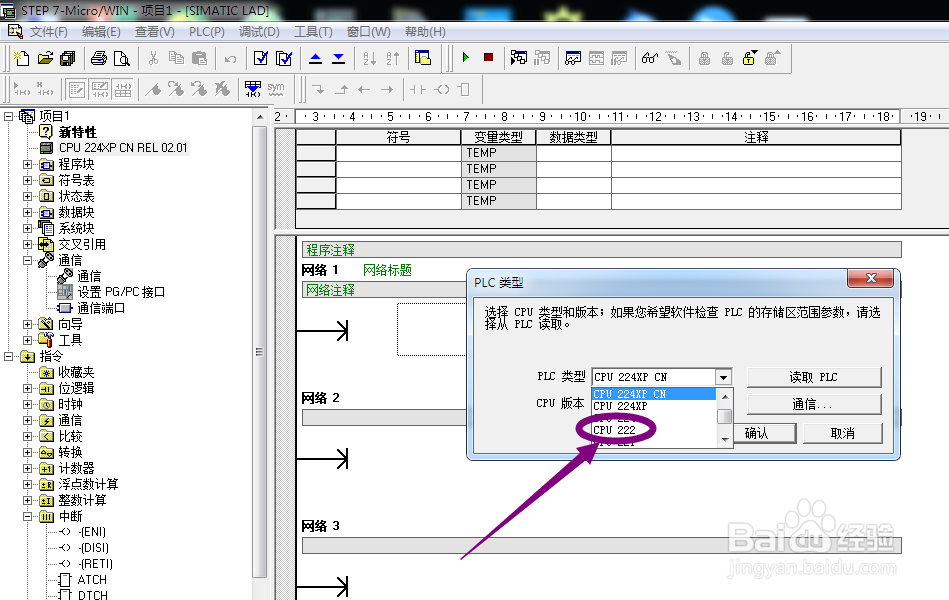Collapse the 中断 instruction folder
The width and height of the screenshot is (949, 600).
[x=27, y=516]
